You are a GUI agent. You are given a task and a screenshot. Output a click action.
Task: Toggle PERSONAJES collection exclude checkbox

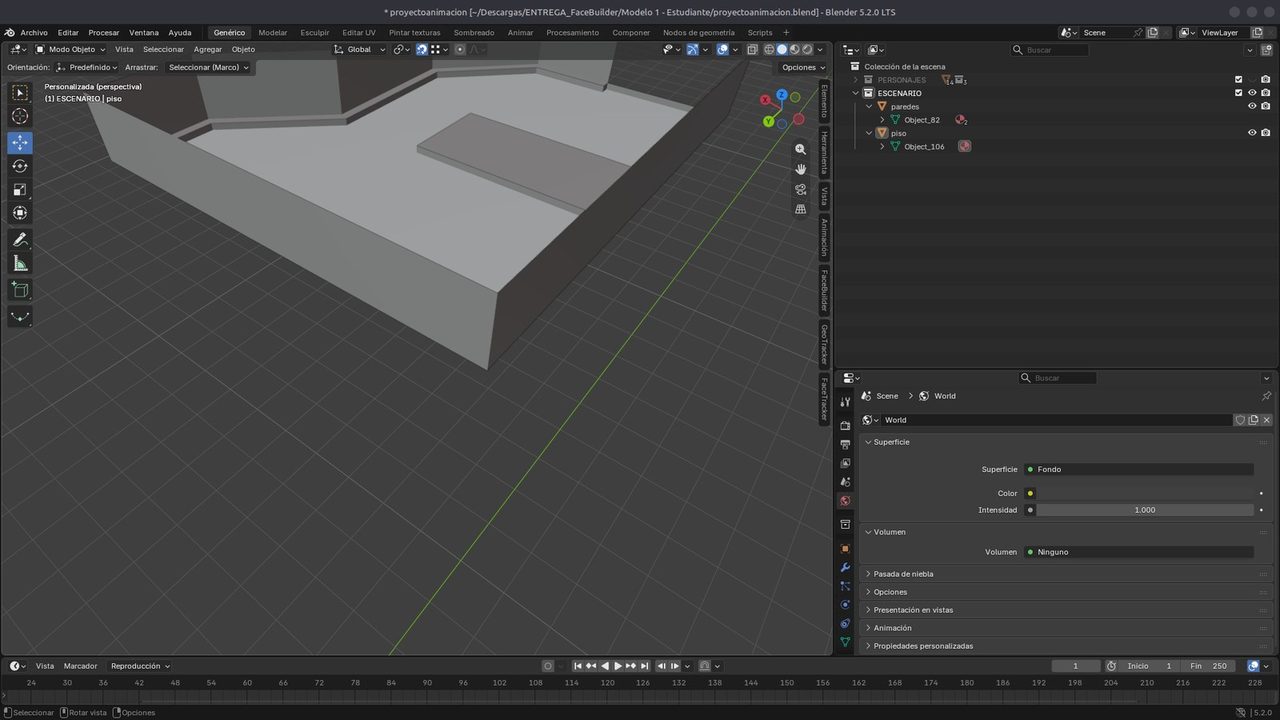click(1238, 80)
